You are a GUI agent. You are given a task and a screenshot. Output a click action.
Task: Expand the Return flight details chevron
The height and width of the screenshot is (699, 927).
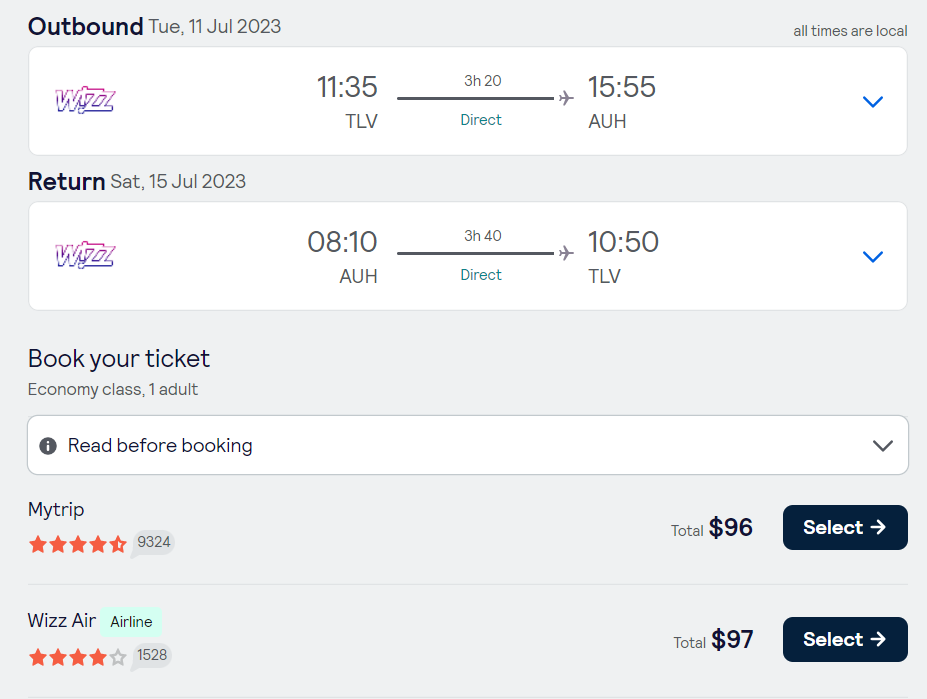pyautogui.click(x=873, y=257)
